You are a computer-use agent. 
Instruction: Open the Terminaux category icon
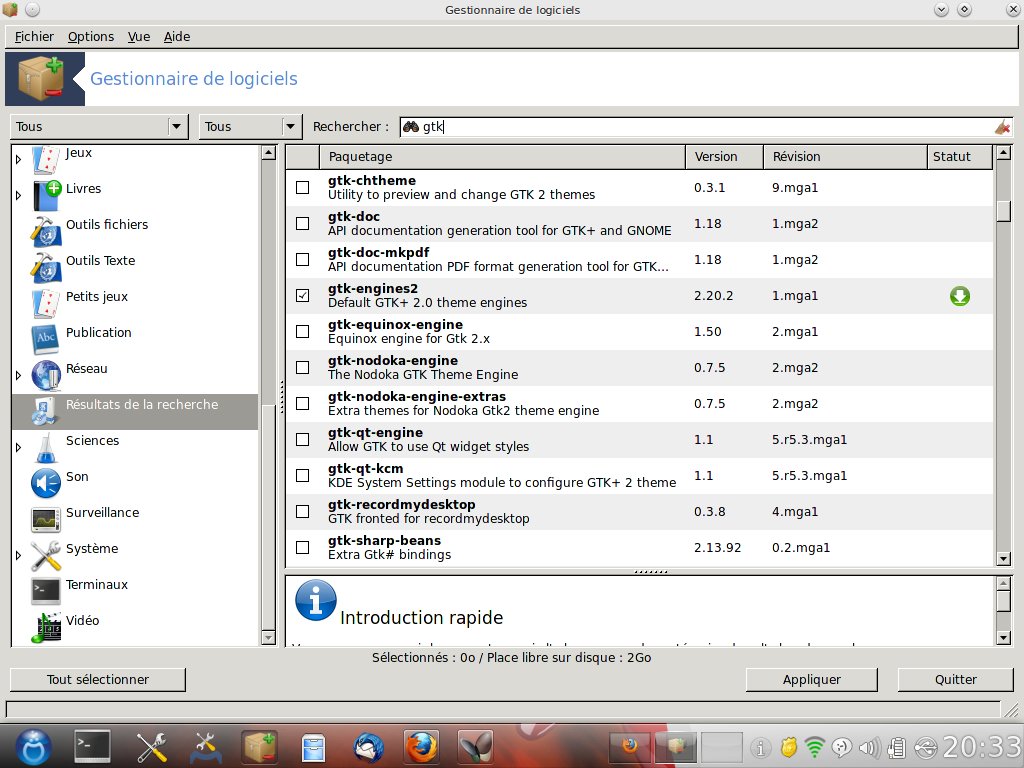[46, 591]
